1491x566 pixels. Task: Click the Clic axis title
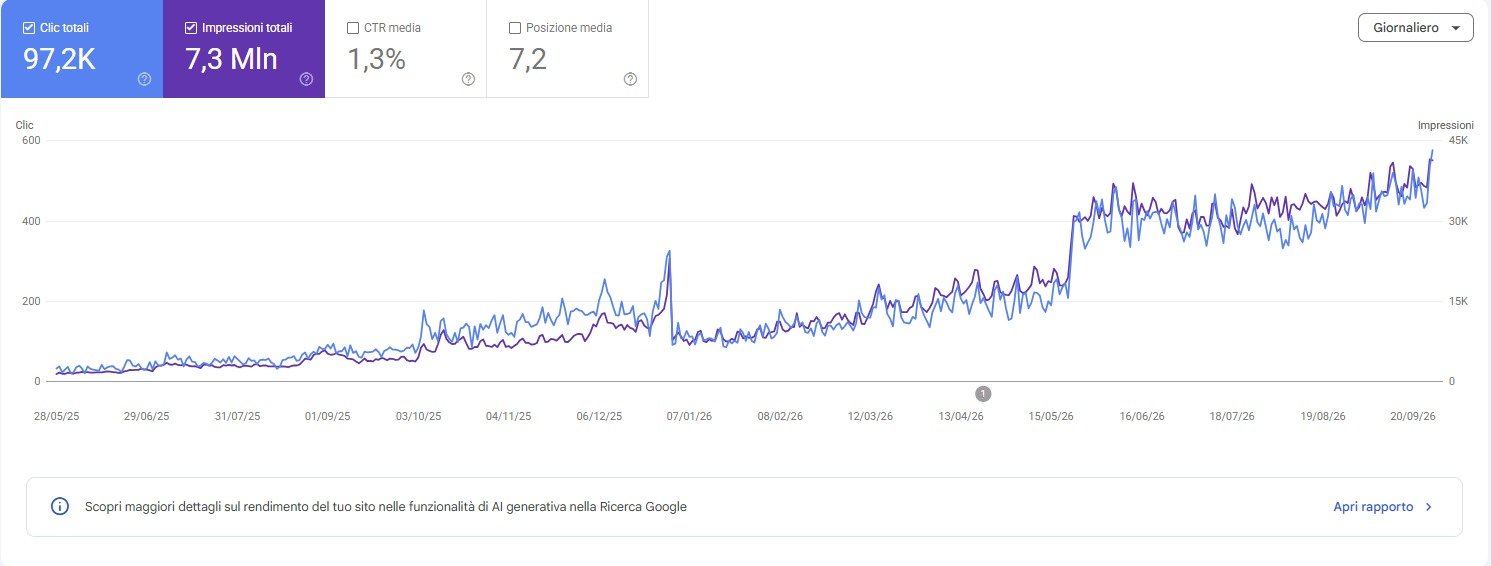tap(25, 125)
